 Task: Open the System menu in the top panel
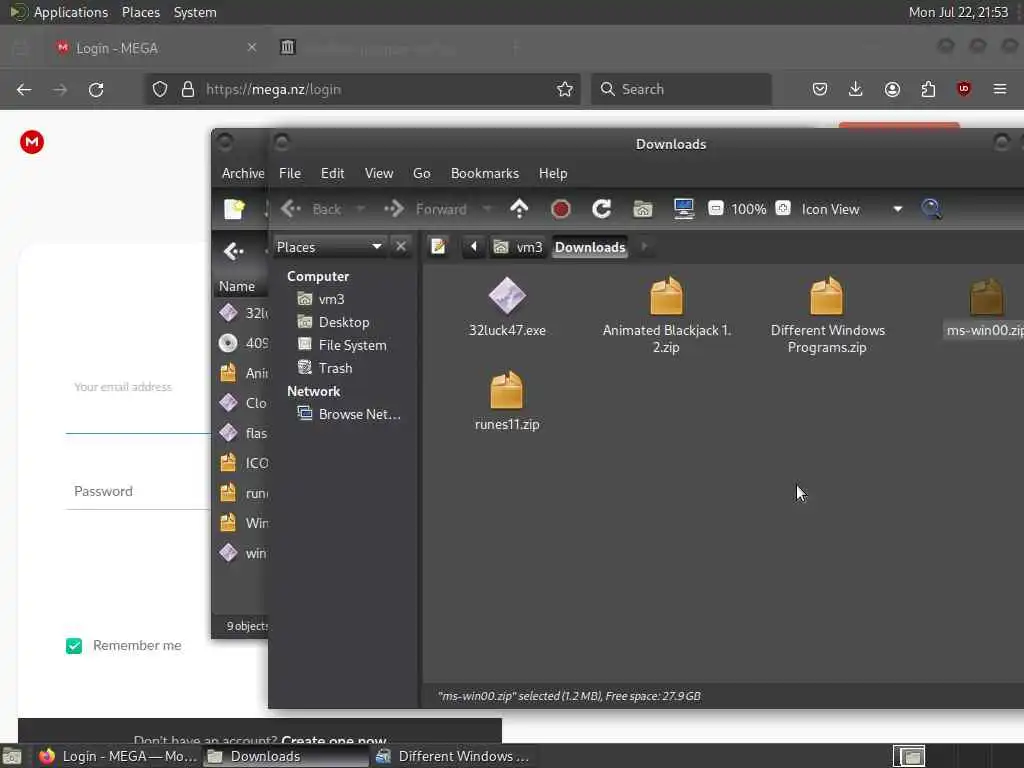coord(195,12)
